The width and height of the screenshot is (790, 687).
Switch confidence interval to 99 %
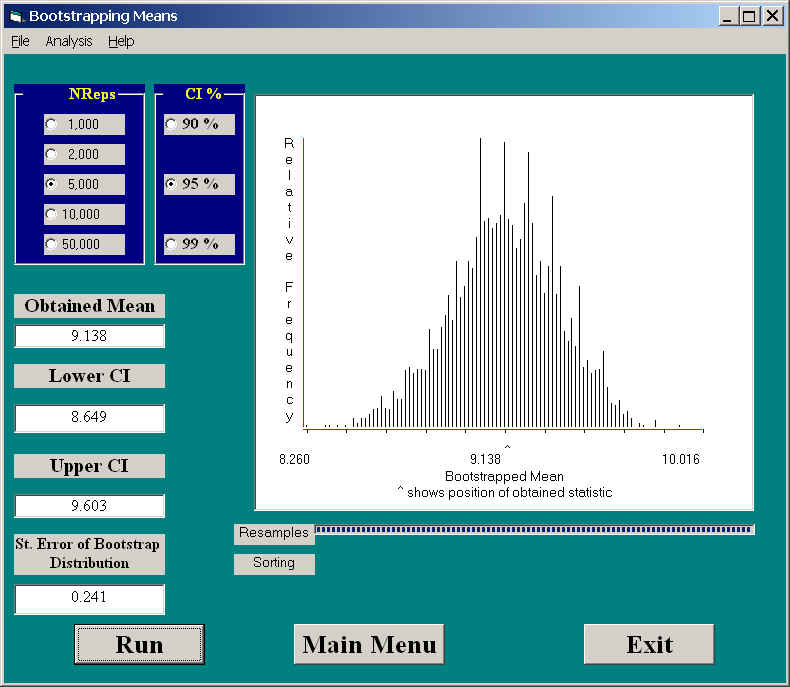[x=171, y=245]
